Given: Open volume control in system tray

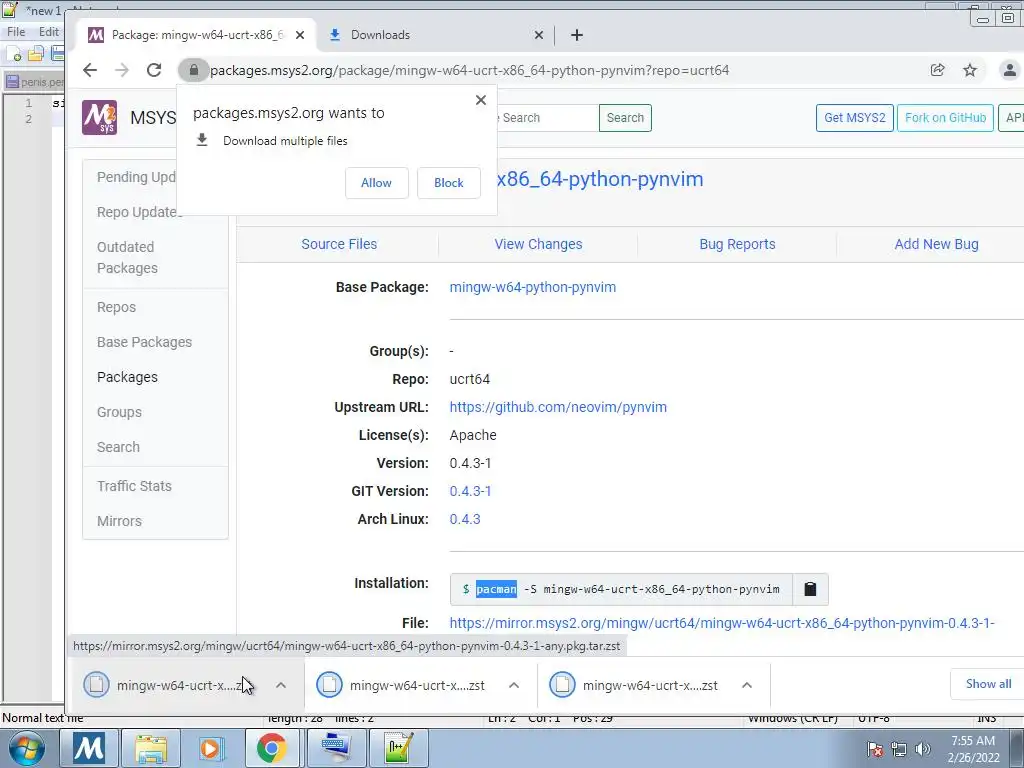Looking at the screenshot, I should tap(923, 749).
